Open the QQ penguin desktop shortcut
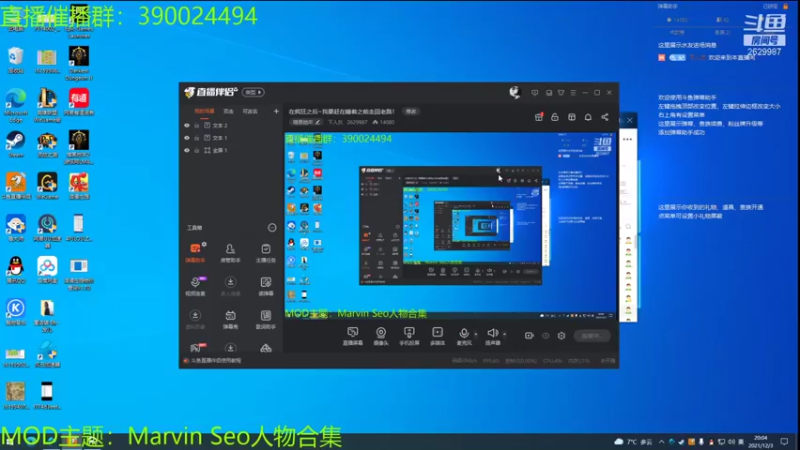 [x=15, y=270]
